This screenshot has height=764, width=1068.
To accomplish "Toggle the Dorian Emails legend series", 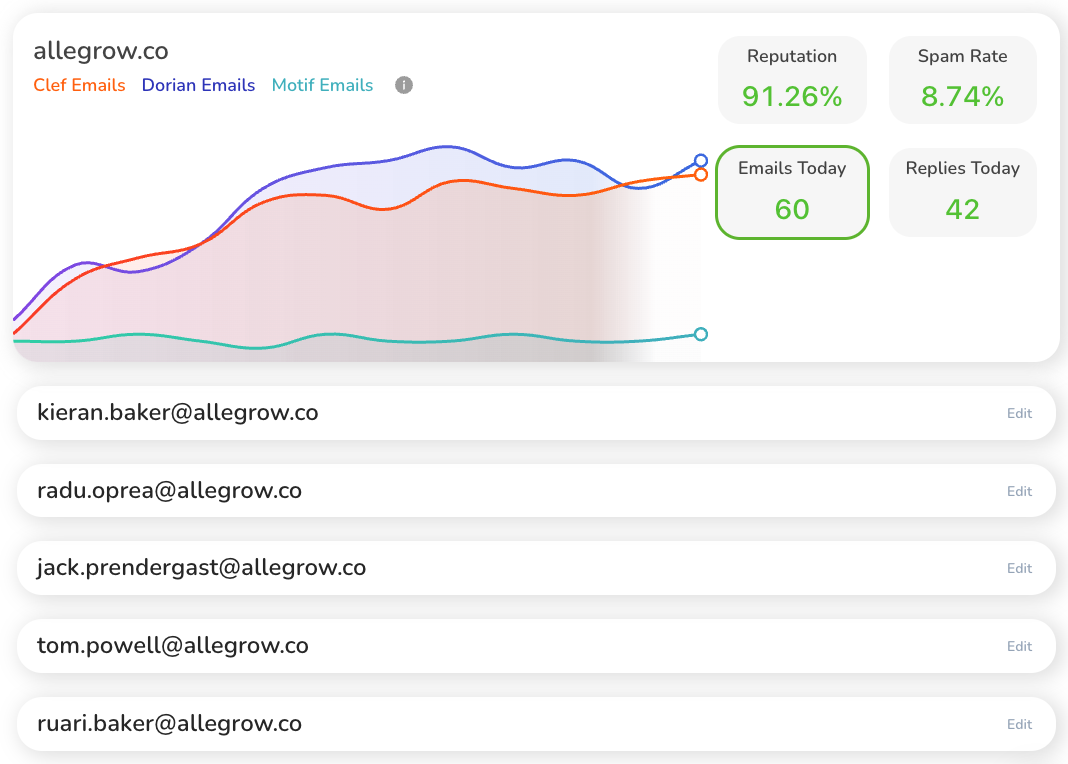I will tap(198, 85).
